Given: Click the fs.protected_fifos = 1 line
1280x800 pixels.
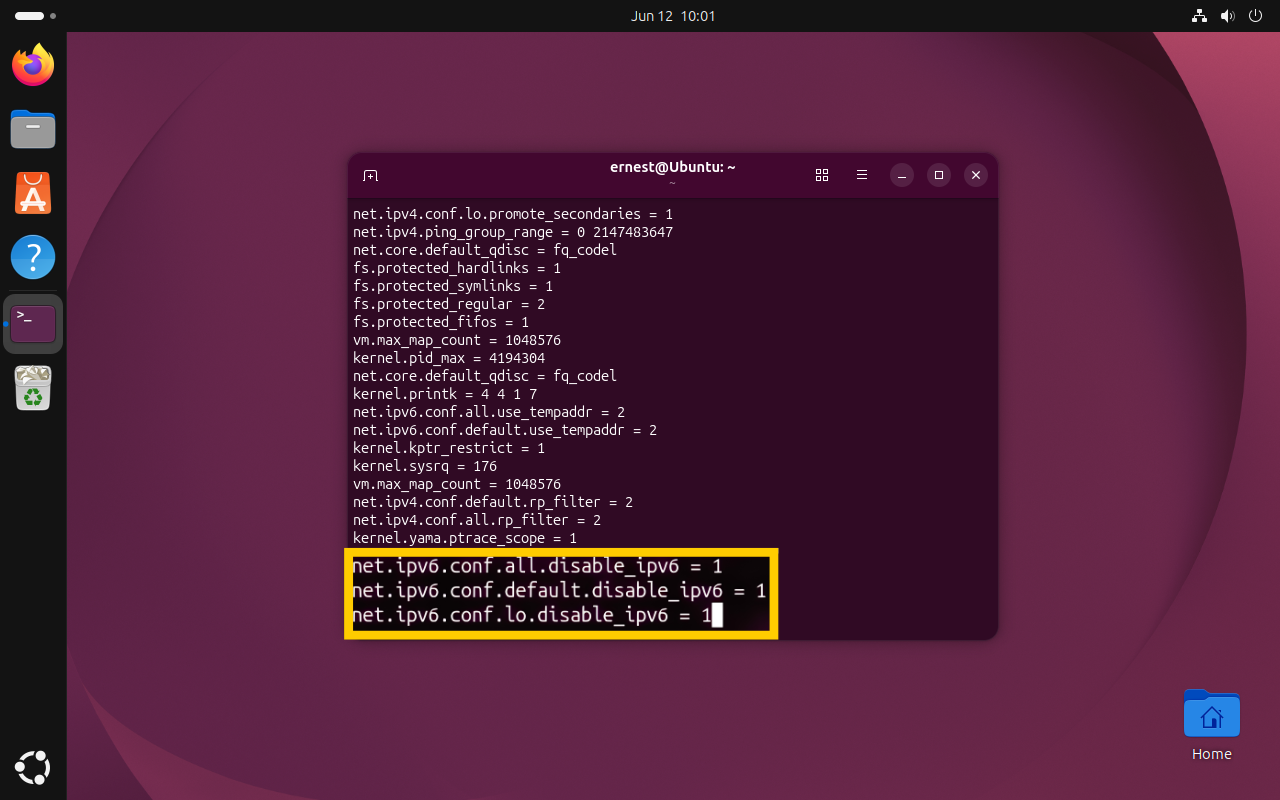Looking at the screenshot, I should click(441, 322).
